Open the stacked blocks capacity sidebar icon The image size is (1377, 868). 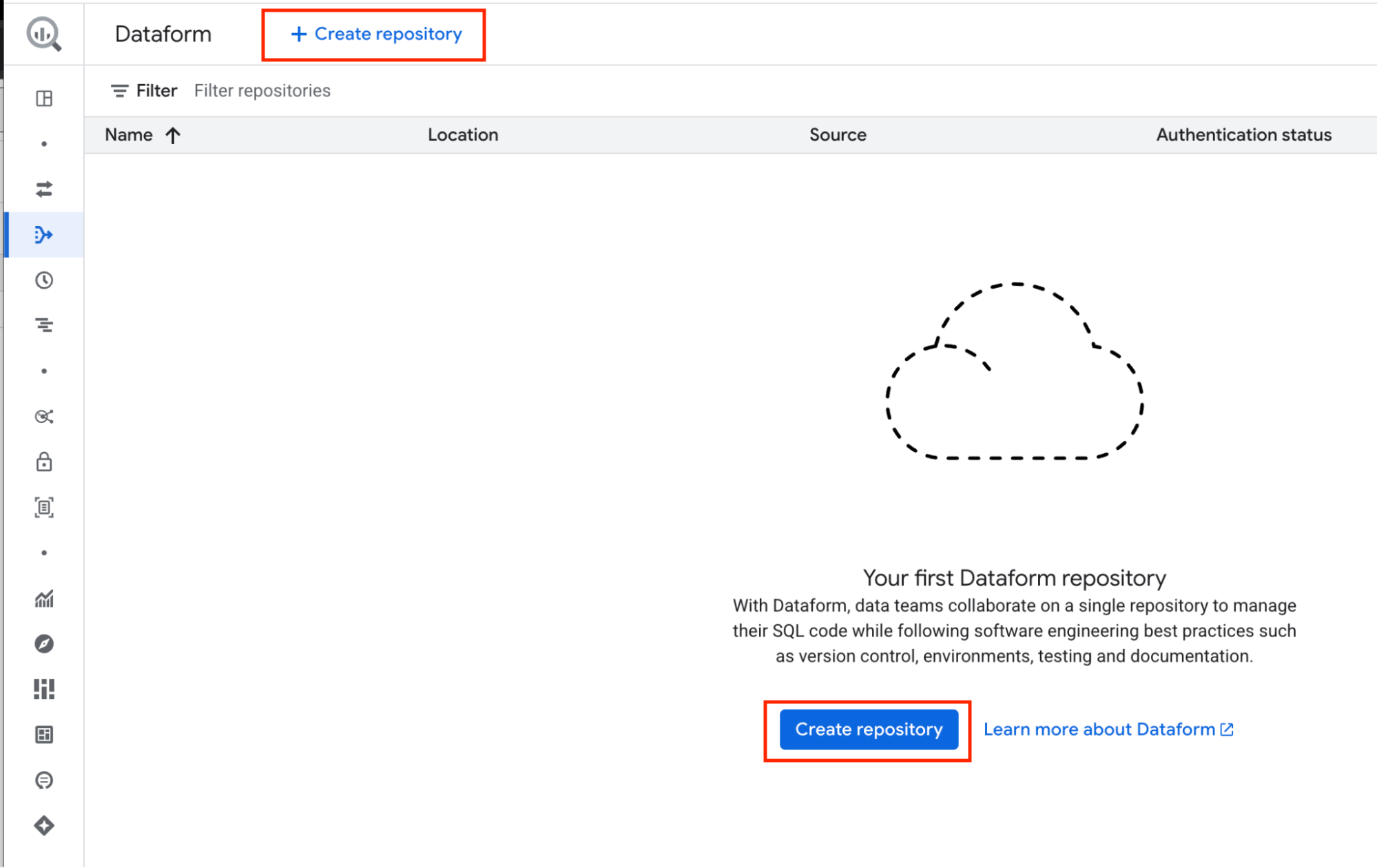click(44, 690)
